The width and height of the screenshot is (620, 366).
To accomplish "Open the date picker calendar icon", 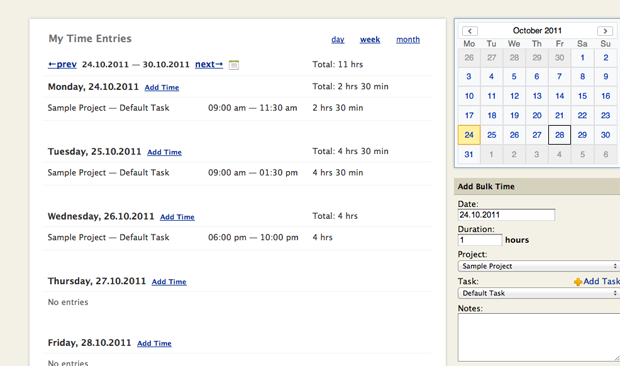I will point(234,64).
